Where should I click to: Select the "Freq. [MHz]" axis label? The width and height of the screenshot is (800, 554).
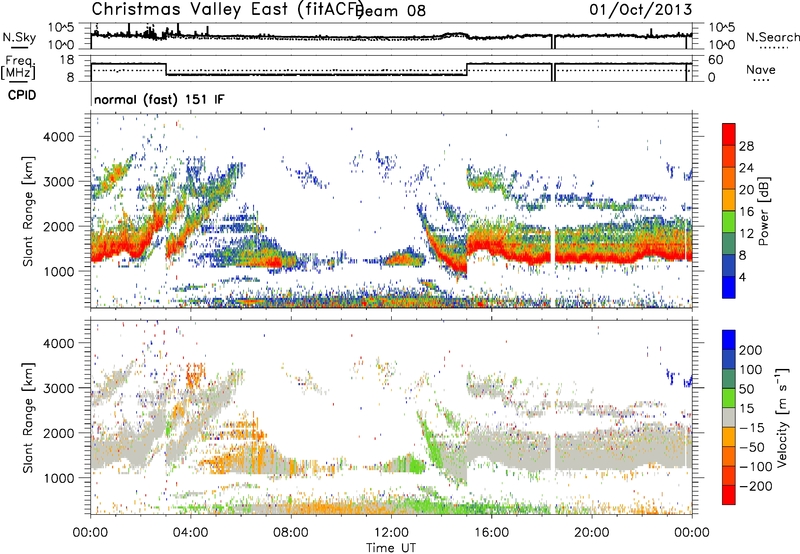(x=19, y=68)
